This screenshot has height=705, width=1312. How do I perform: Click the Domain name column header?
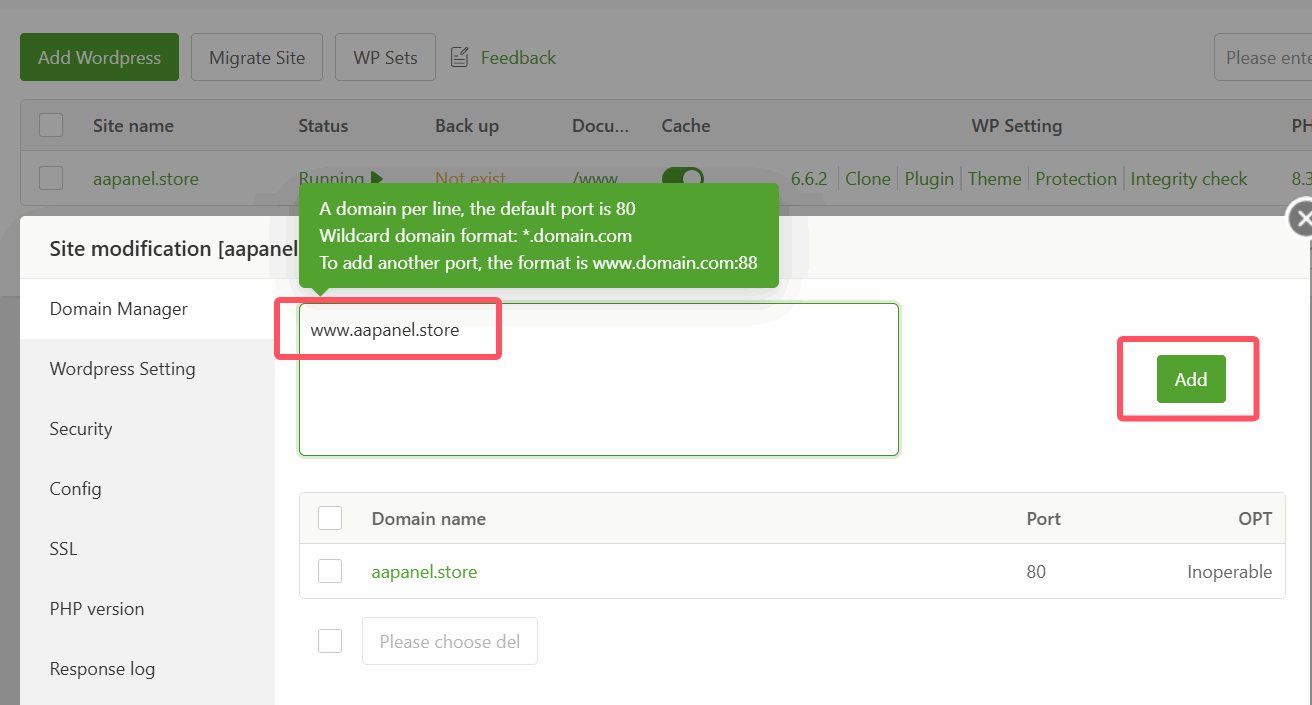click(x=429, y=519)
